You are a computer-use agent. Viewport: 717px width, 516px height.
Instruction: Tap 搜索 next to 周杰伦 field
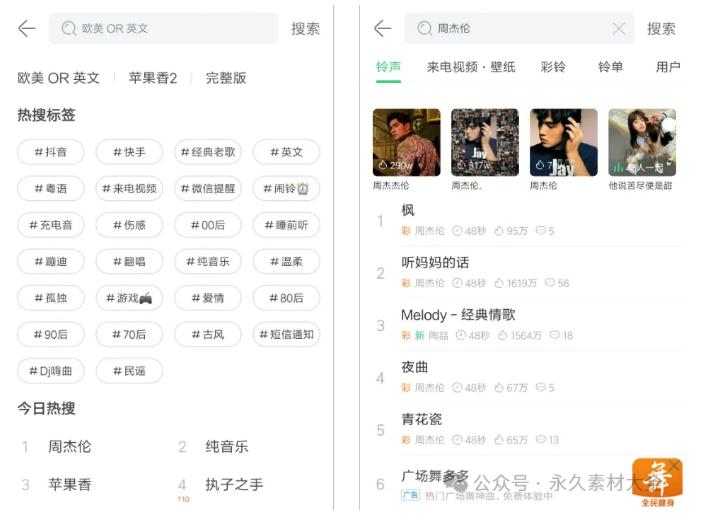point(661,29)
